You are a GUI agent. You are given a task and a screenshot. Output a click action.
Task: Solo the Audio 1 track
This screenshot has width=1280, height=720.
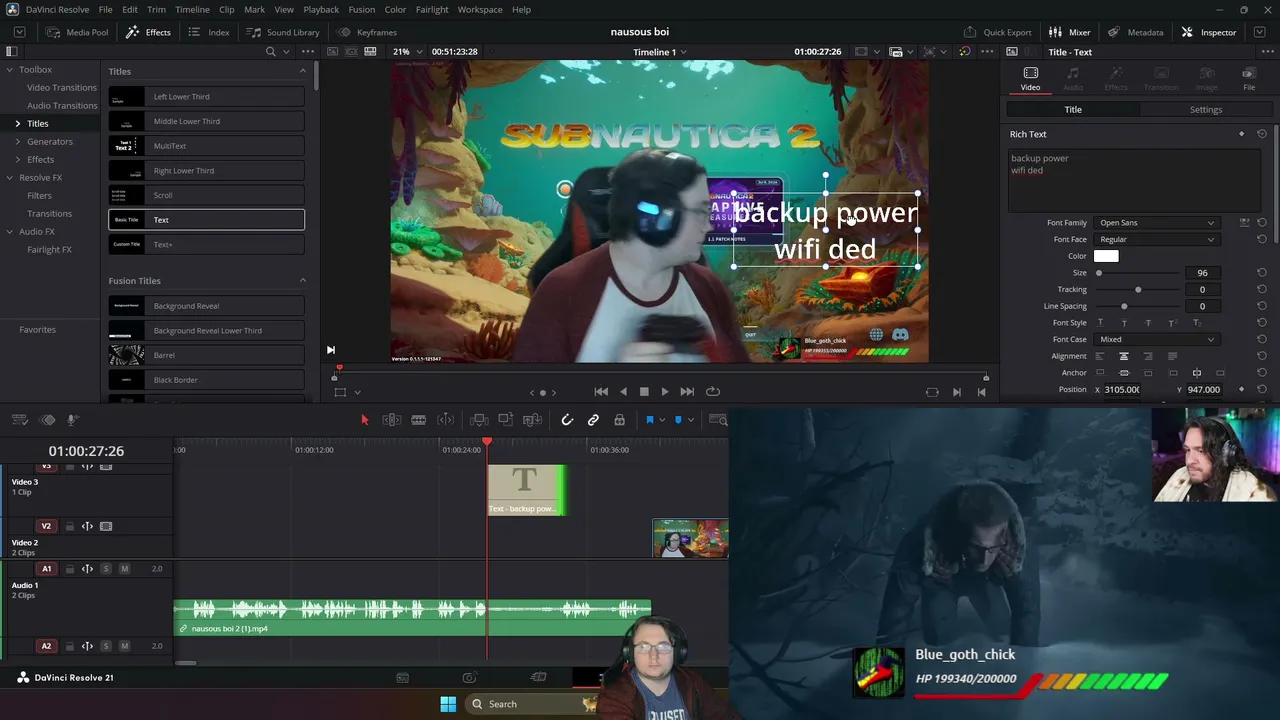tap(106, 569)
